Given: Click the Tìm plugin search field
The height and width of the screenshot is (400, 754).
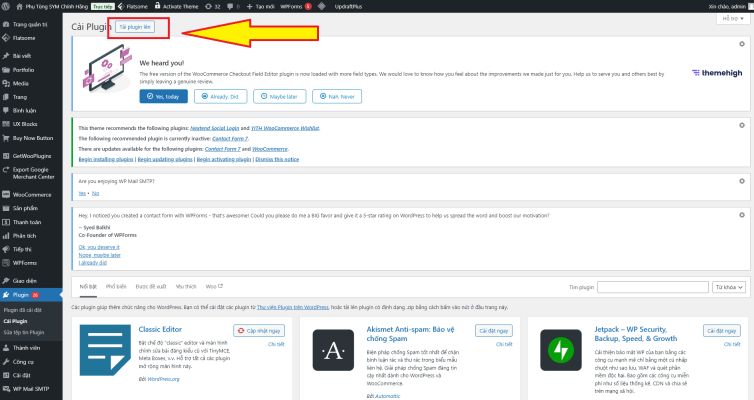Looking at the screenshot, I should point(648,287).
